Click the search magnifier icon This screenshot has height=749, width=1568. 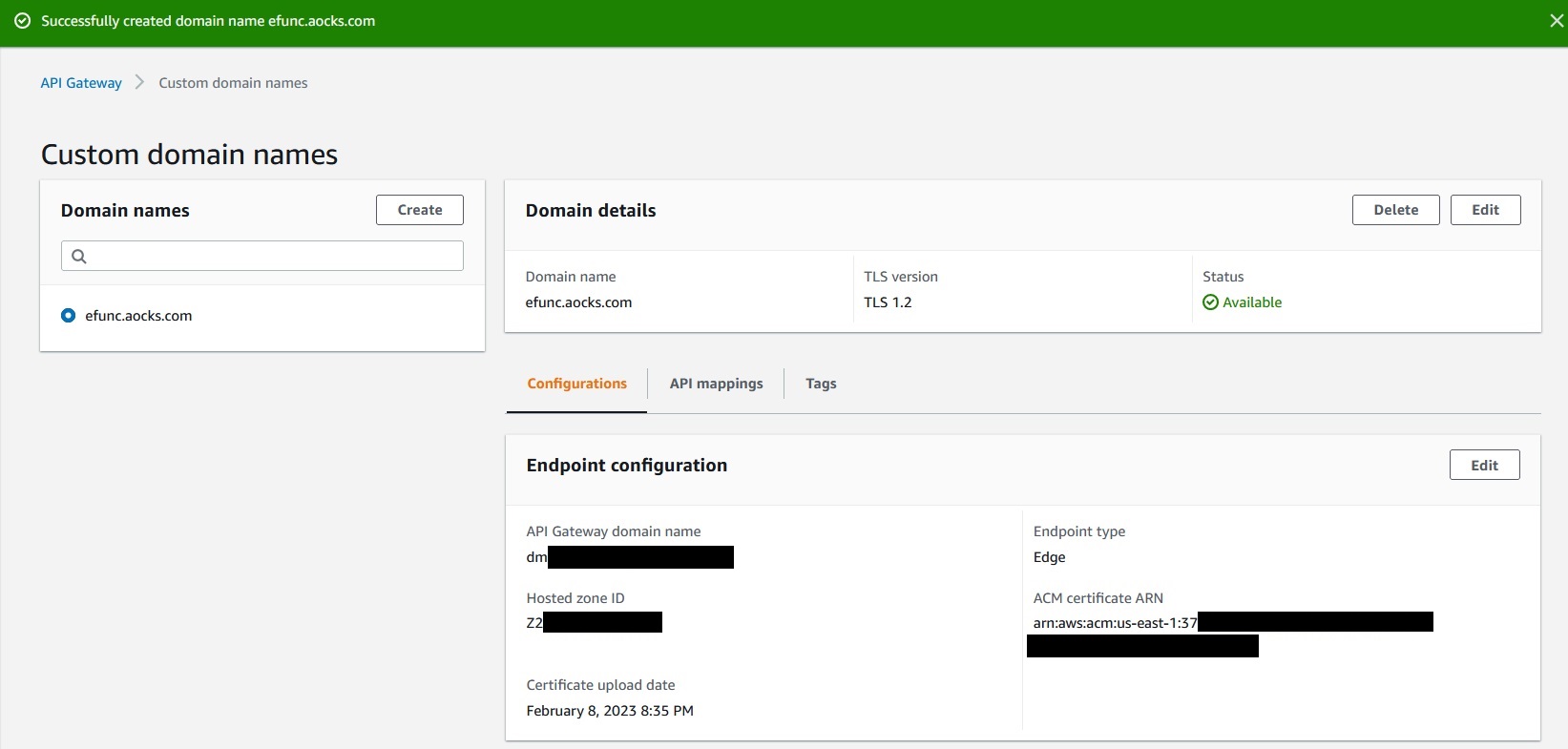(x=79, y=256)
